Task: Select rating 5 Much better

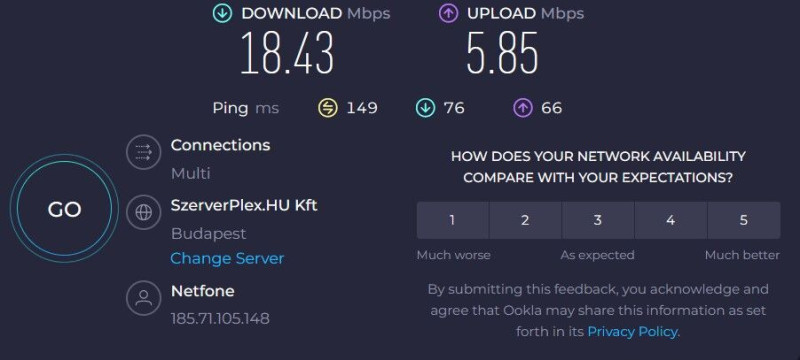Action: [x=744, y=220]
